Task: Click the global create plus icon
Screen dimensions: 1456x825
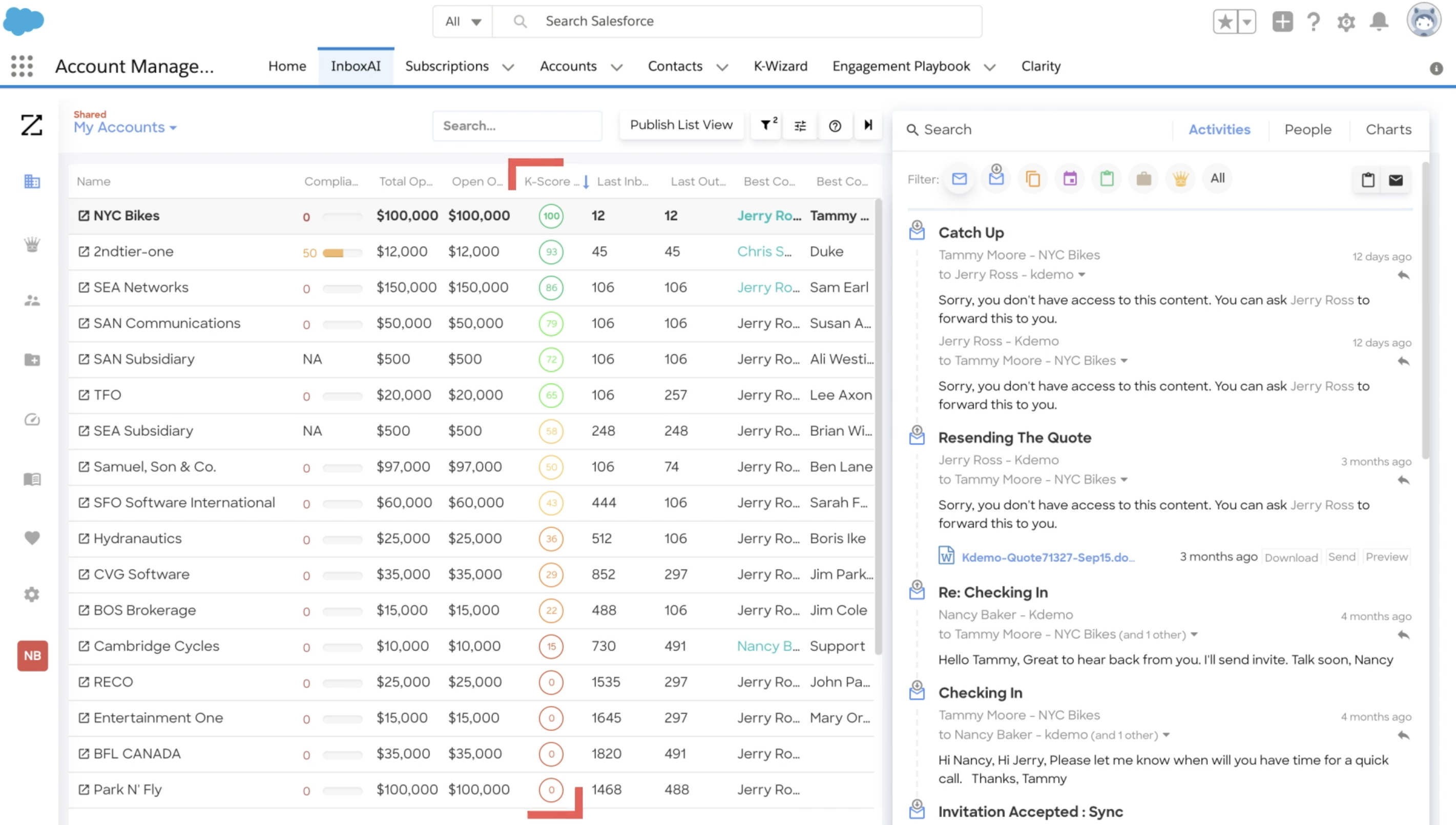Action: click(1282, 22)
